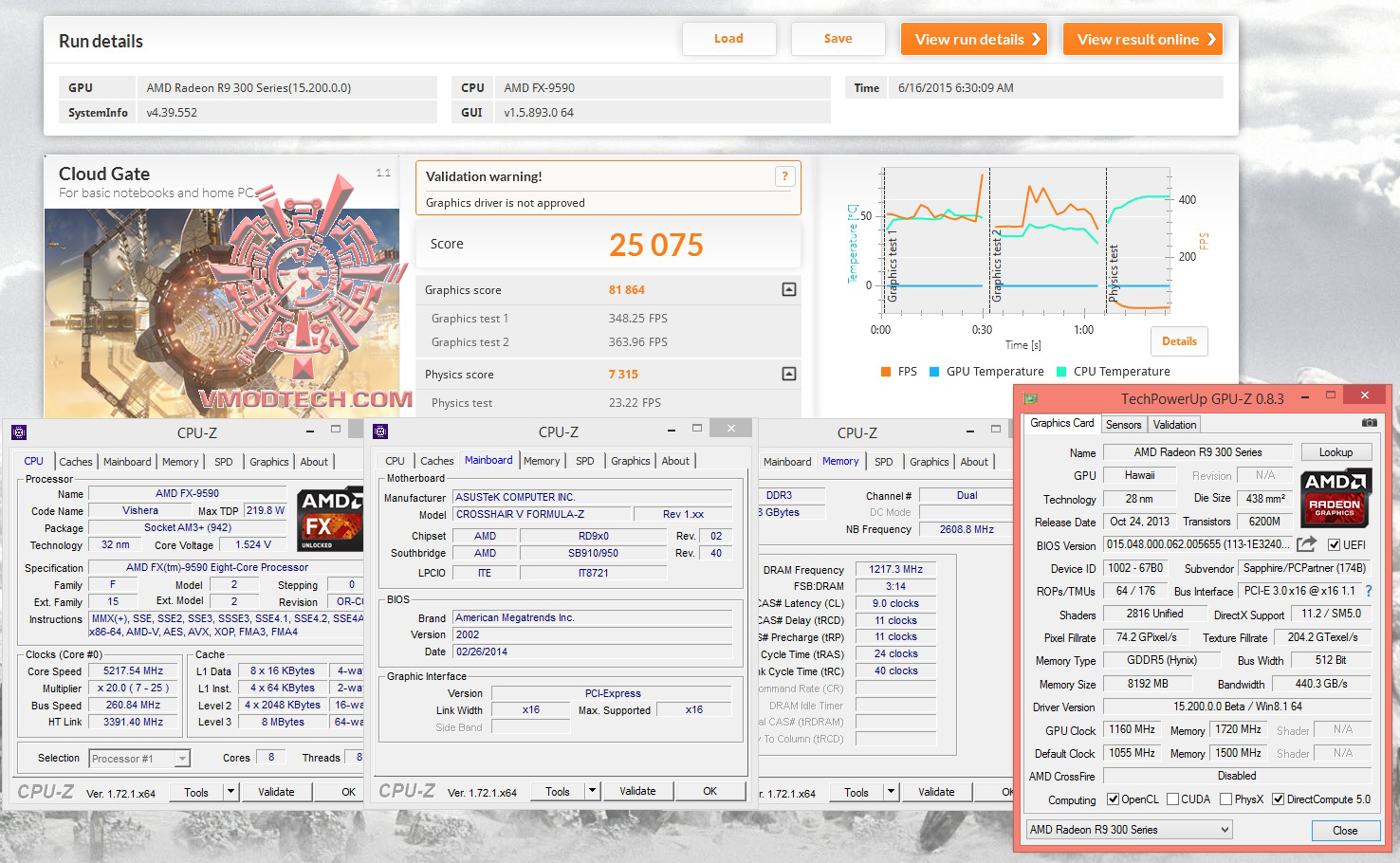
Task: Click the Lookup button in GPU-Z
Action: (x=1336, y=452)
